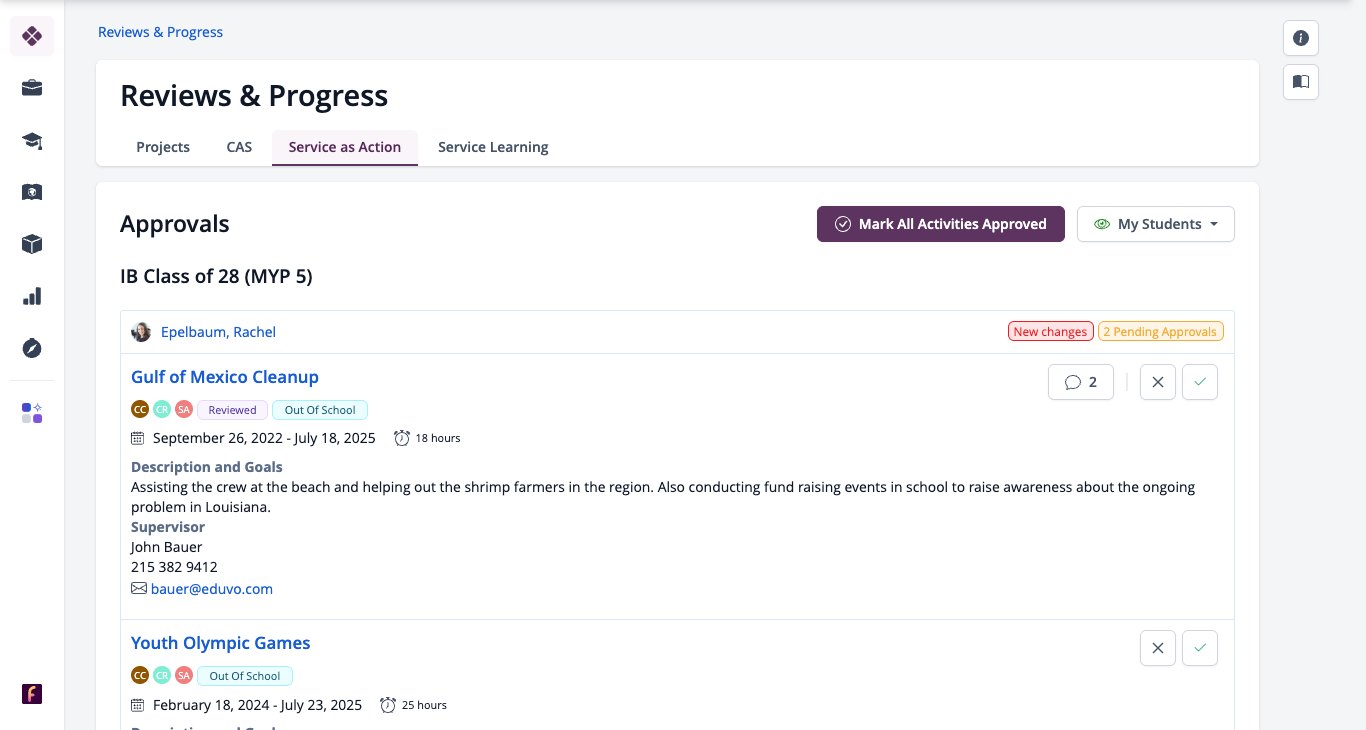
Task: Open the graduation cap sidebar icon
Action: coord(32,140)
